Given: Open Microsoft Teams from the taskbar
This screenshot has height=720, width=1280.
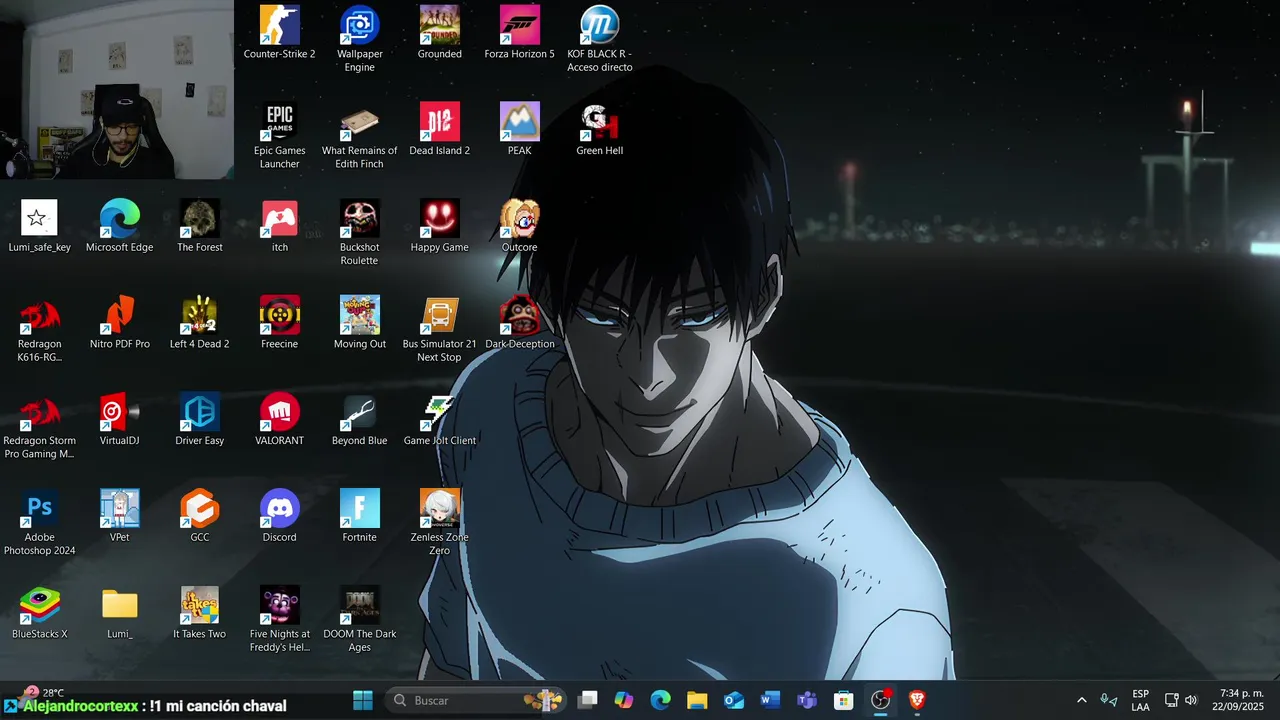Looking at the screenshot, I should pyautogui.click(x=807, y=700).
